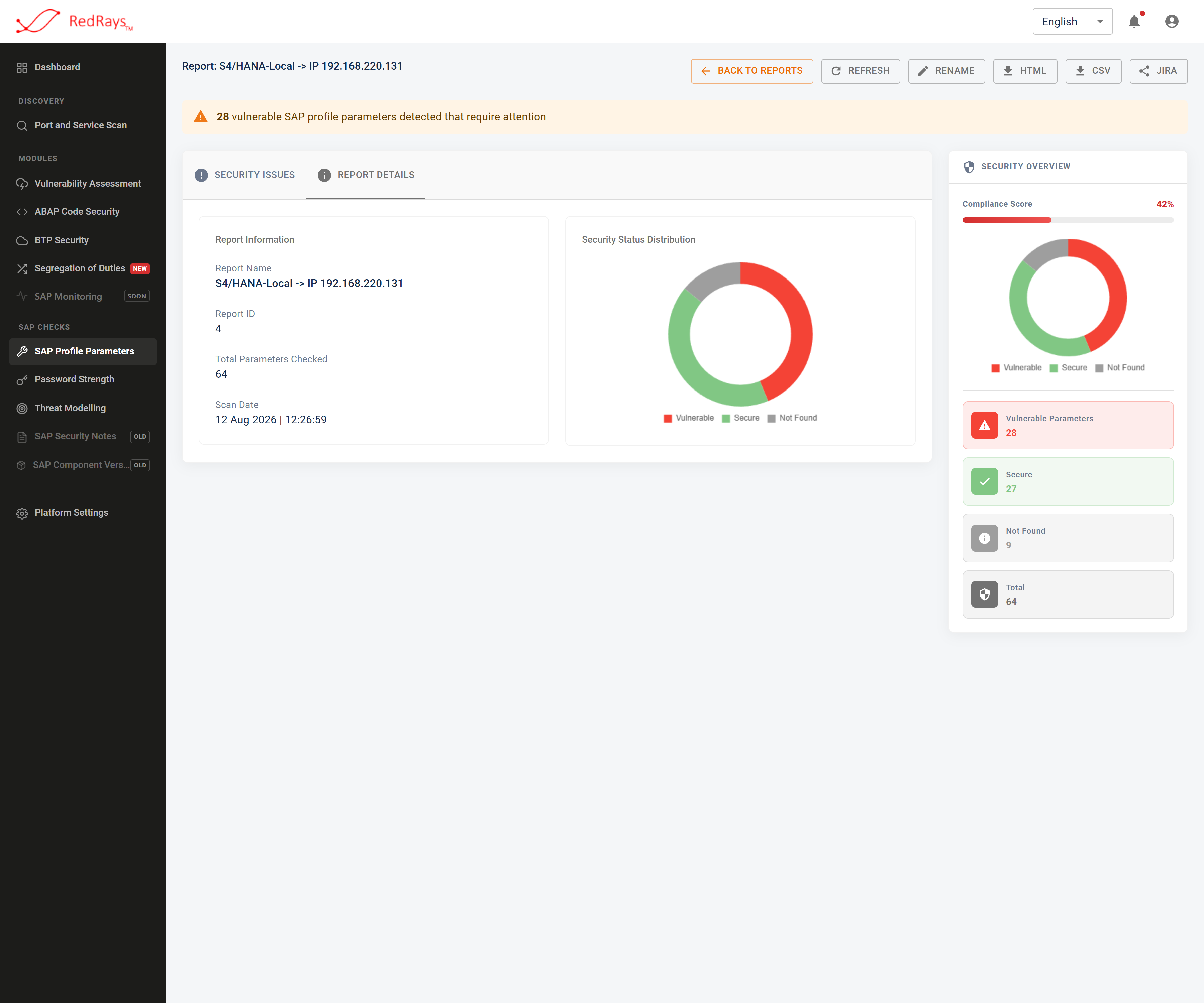This screenshot has height=1003, width=1204.
Task: Click the Report Details info icon
Action: [x=324, y=175]
